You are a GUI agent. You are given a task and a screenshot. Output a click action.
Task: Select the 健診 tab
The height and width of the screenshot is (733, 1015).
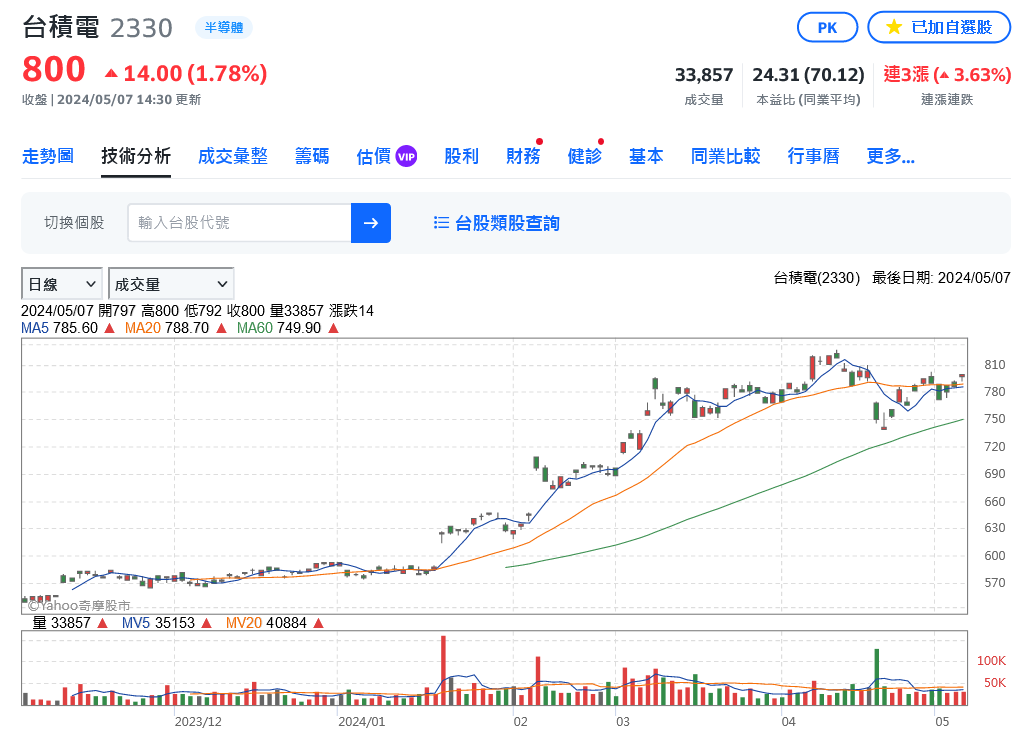[x=585, y=156]
